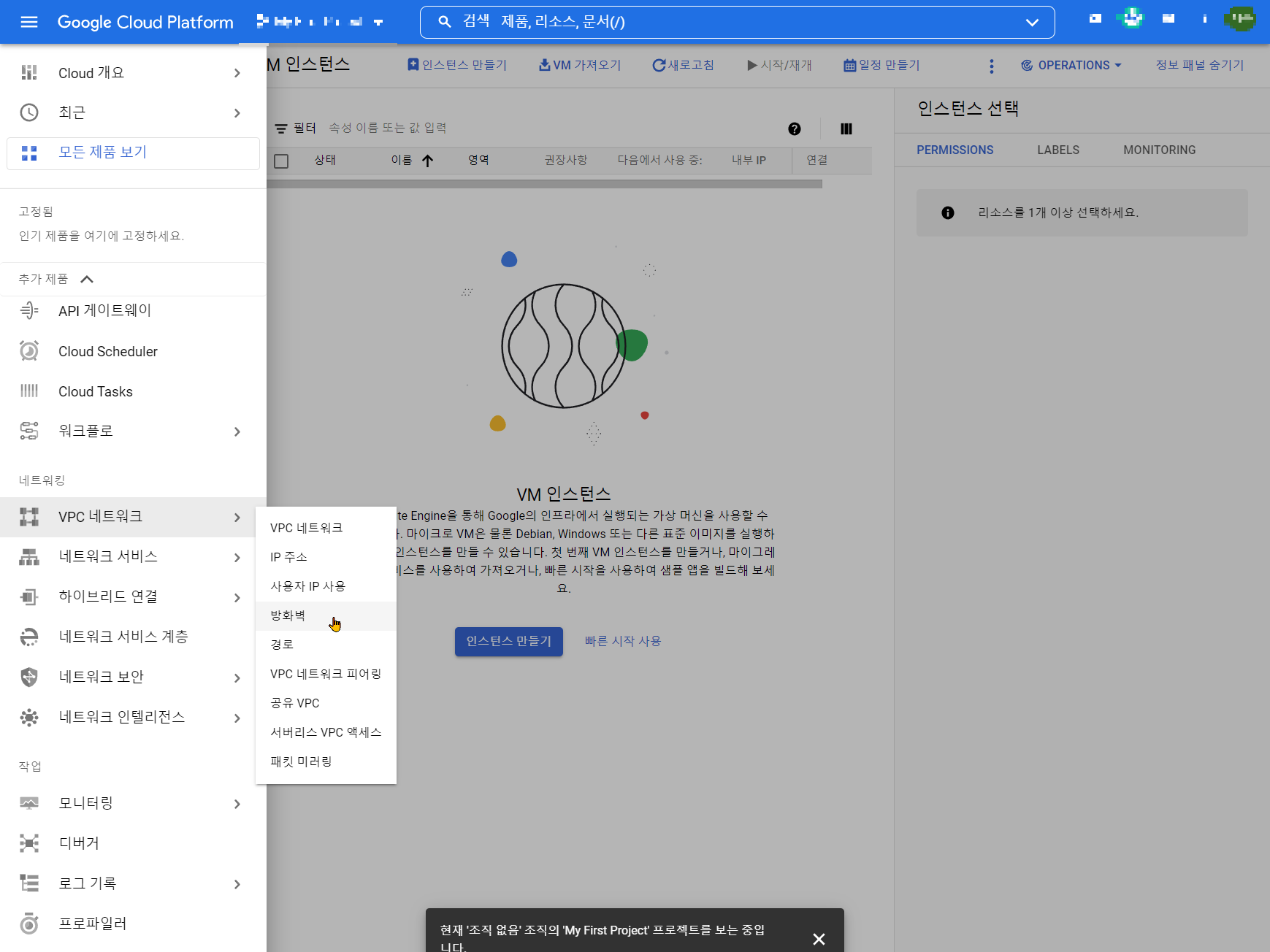Expand the Cloud 개요 submenu arrow
Screen dimensions: 1270x952
pos(237,73)
